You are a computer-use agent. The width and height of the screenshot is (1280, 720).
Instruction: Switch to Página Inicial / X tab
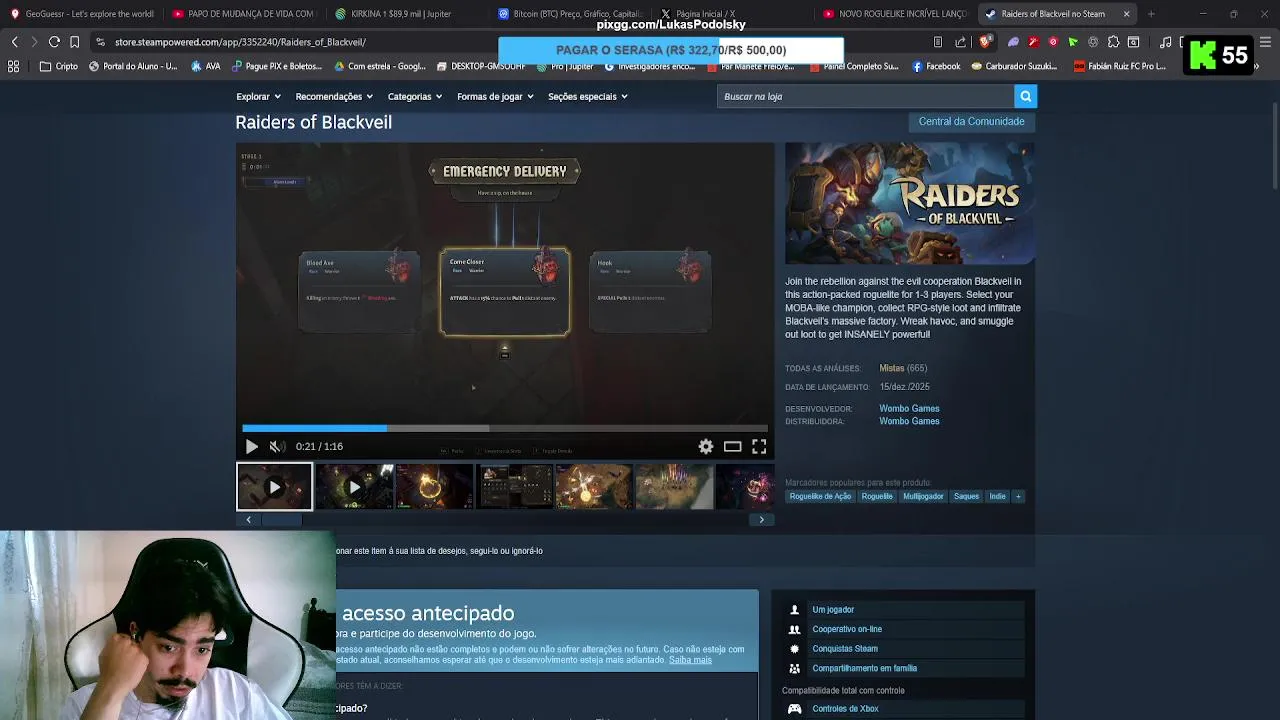[x=733, y=14]
